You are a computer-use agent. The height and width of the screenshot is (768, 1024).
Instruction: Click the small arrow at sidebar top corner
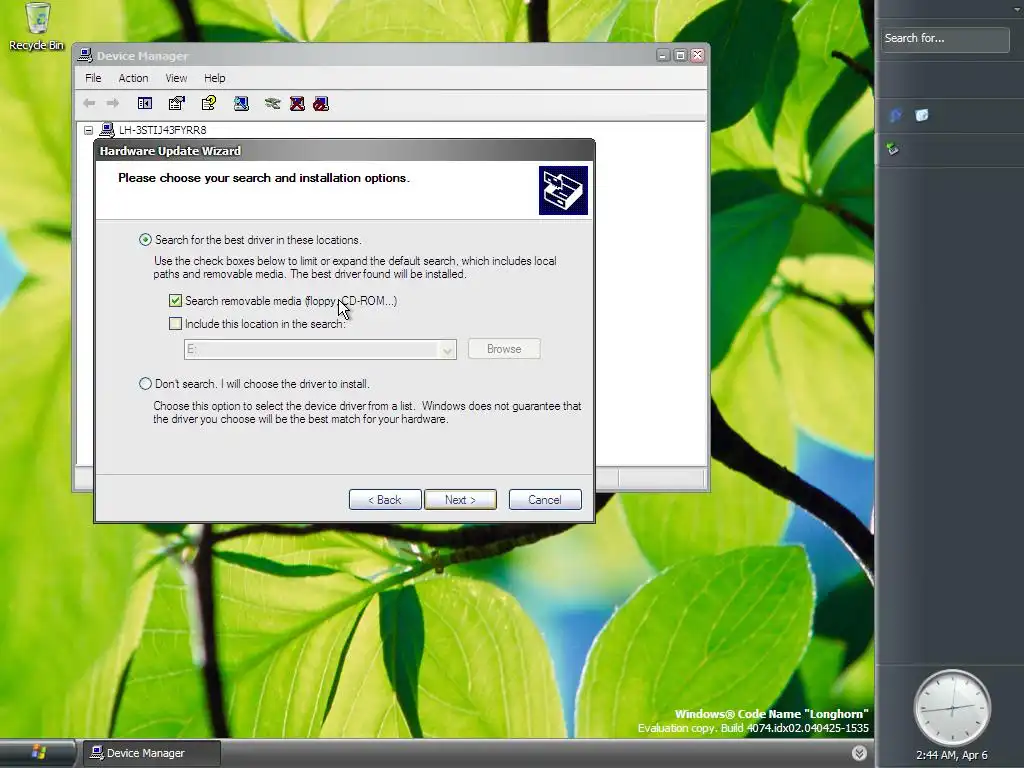click(x=1017, y=10)
